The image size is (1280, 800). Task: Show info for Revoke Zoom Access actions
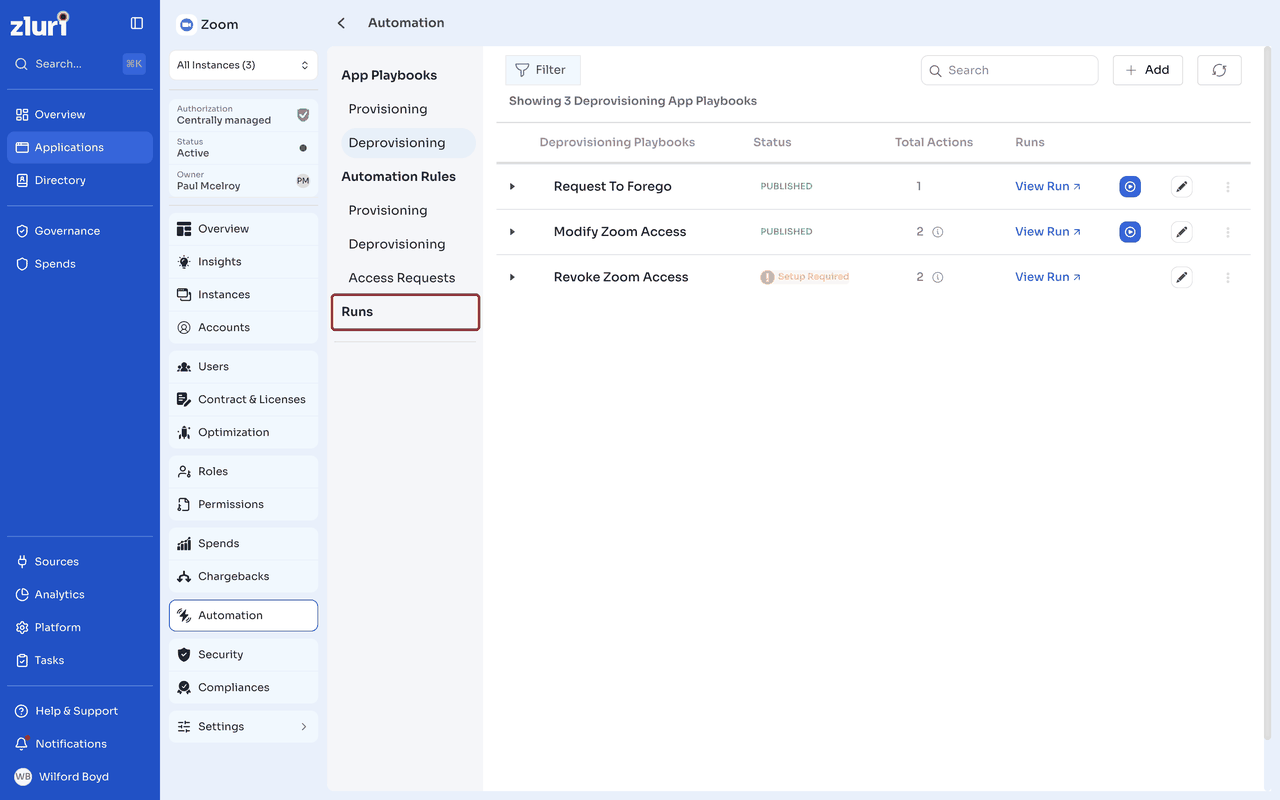click(x=938, y=277)
